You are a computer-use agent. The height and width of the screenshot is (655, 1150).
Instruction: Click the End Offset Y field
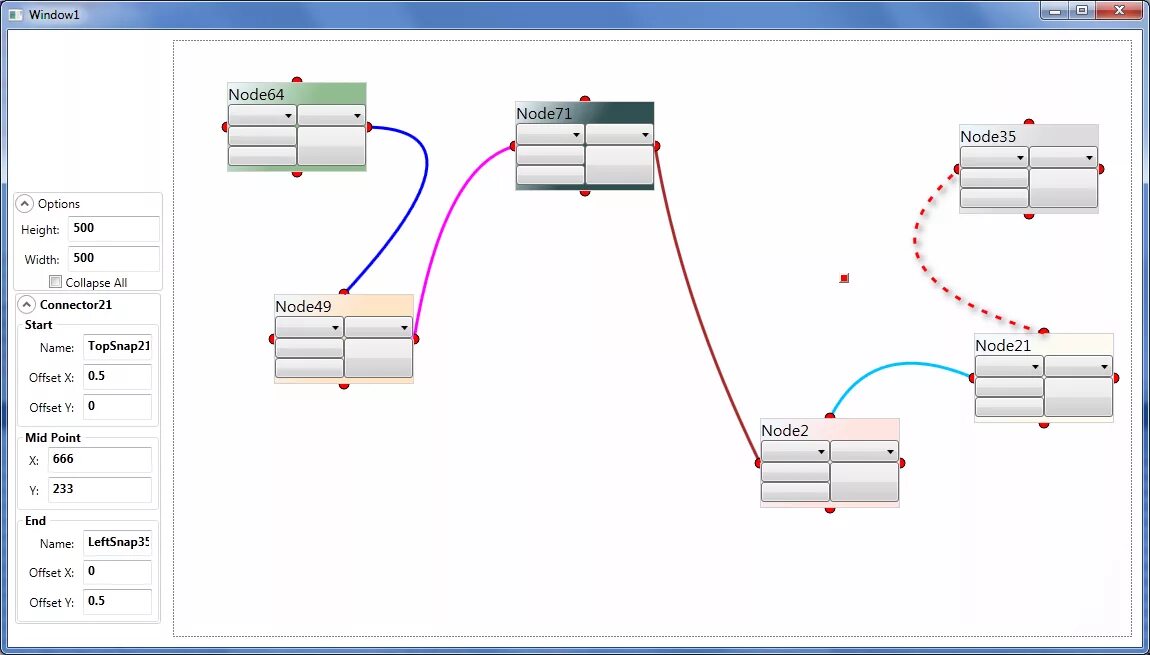tap(117, 602)
